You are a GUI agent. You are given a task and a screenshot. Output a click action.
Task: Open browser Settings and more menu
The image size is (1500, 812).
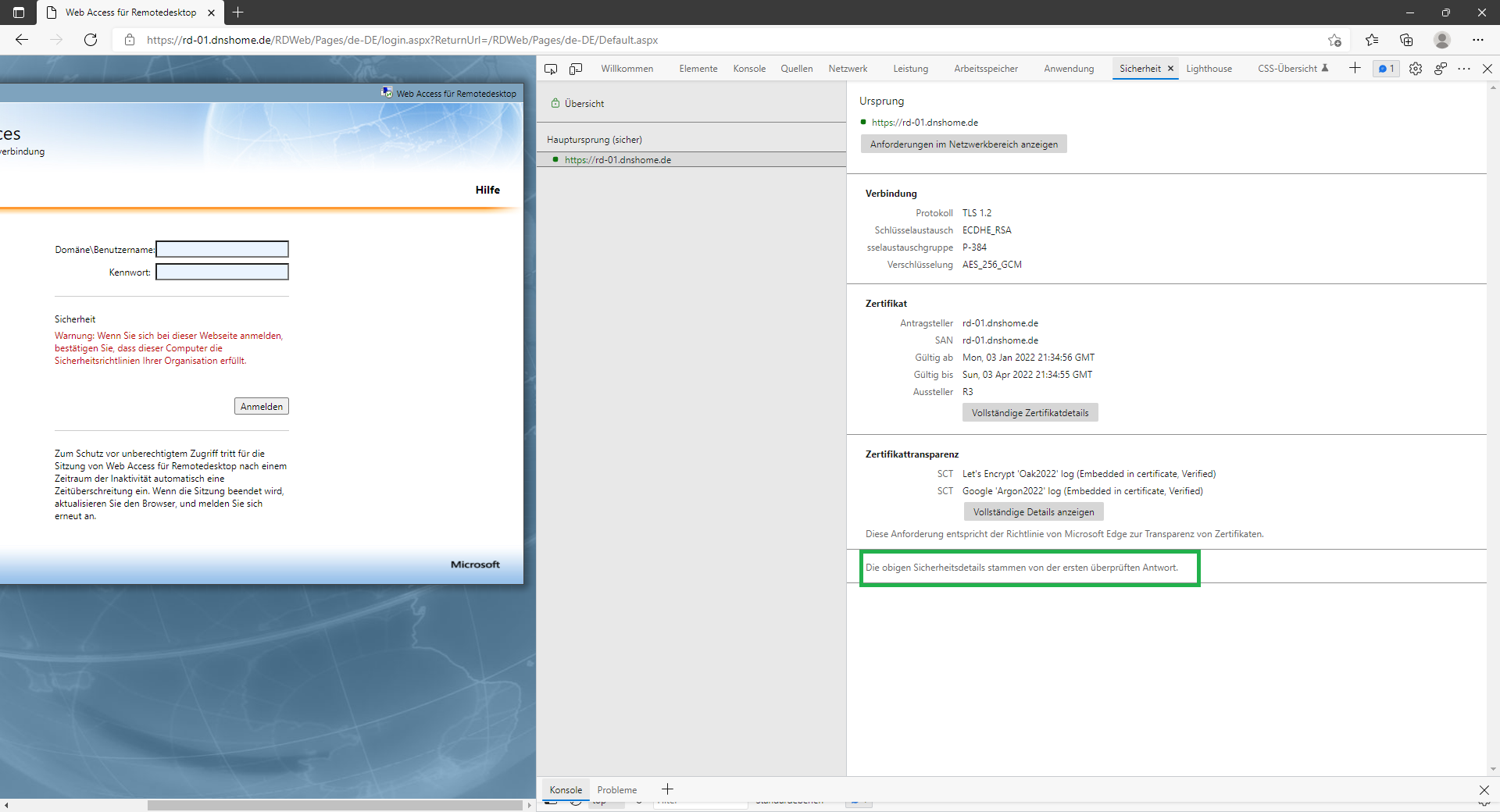click(x=1477, y=40)
